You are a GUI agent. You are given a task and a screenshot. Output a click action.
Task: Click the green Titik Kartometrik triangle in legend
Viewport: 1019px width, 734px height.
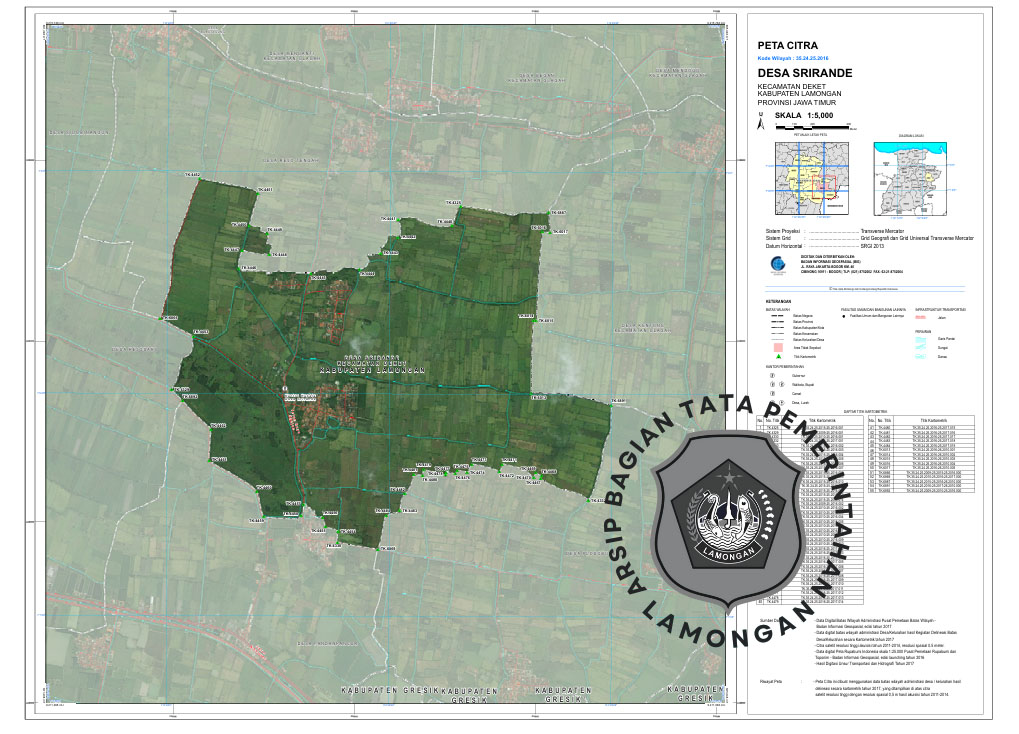coord(776,356)
